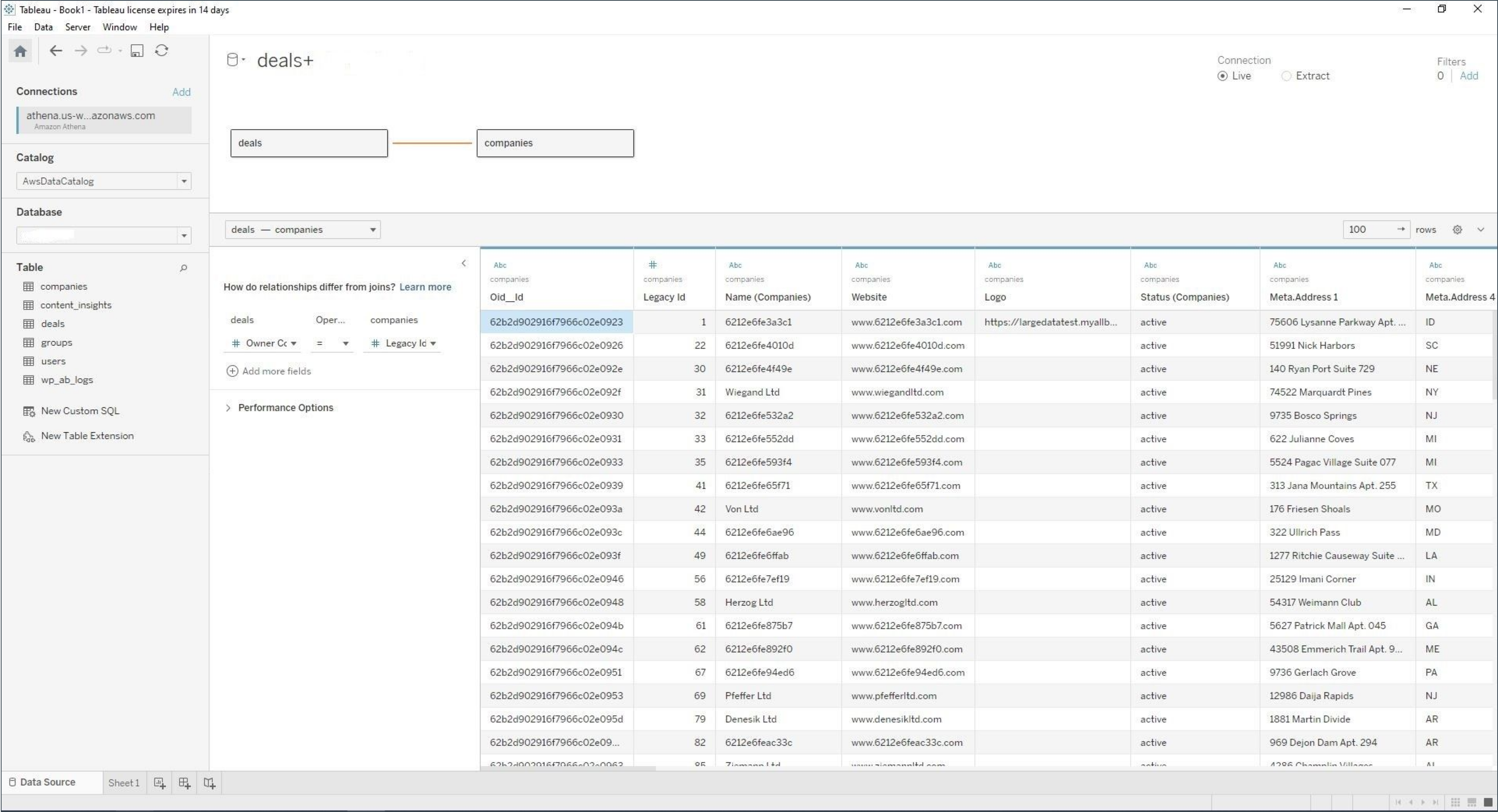Select the users table
The image size is (1498, 812).
(x=53, y=361)
